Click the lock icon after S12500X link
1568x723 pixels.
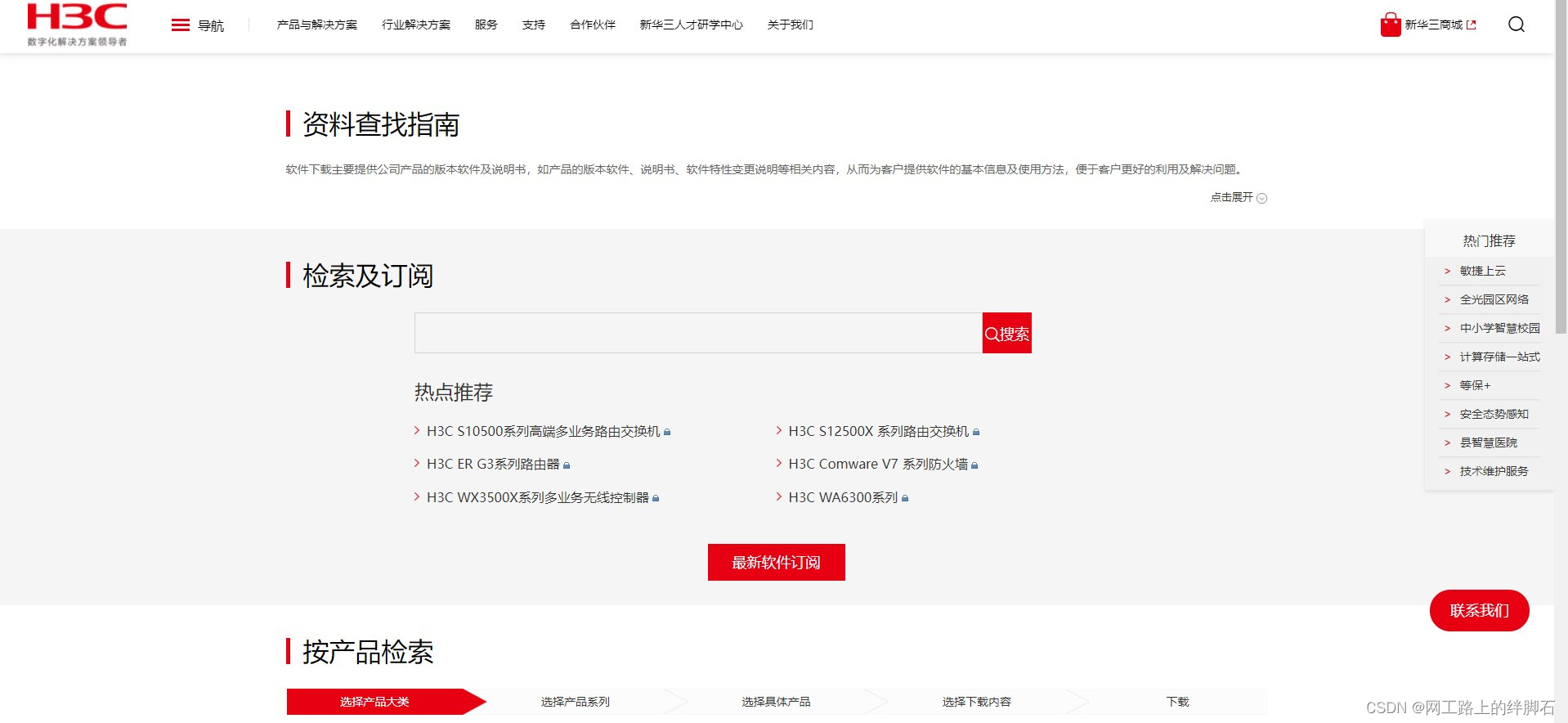tap(976, 432)
